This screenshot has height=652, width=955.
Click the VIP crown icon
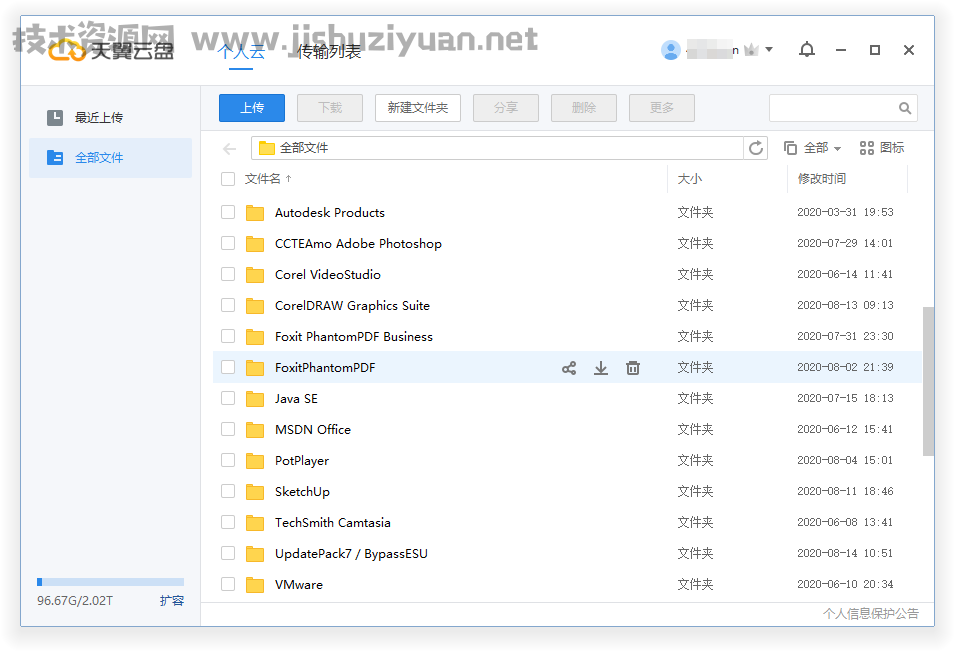[752, 50]
